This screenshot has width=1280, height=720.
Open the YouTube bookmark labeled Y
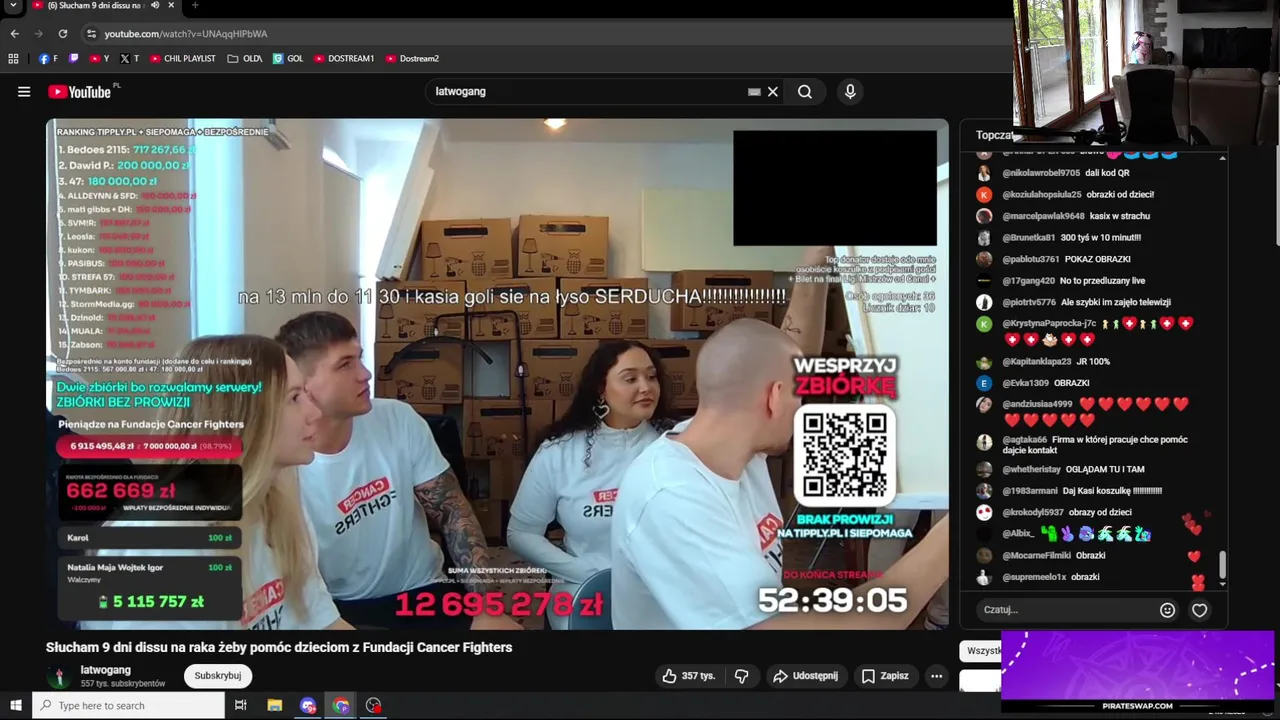99,59
